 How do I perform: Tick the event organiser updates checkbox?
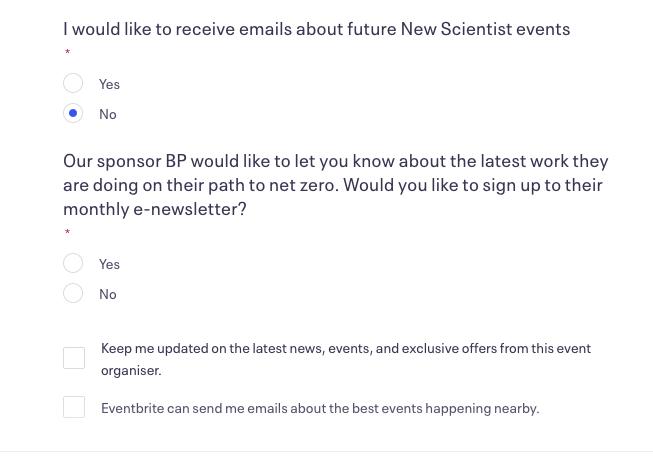pos(74,358)
